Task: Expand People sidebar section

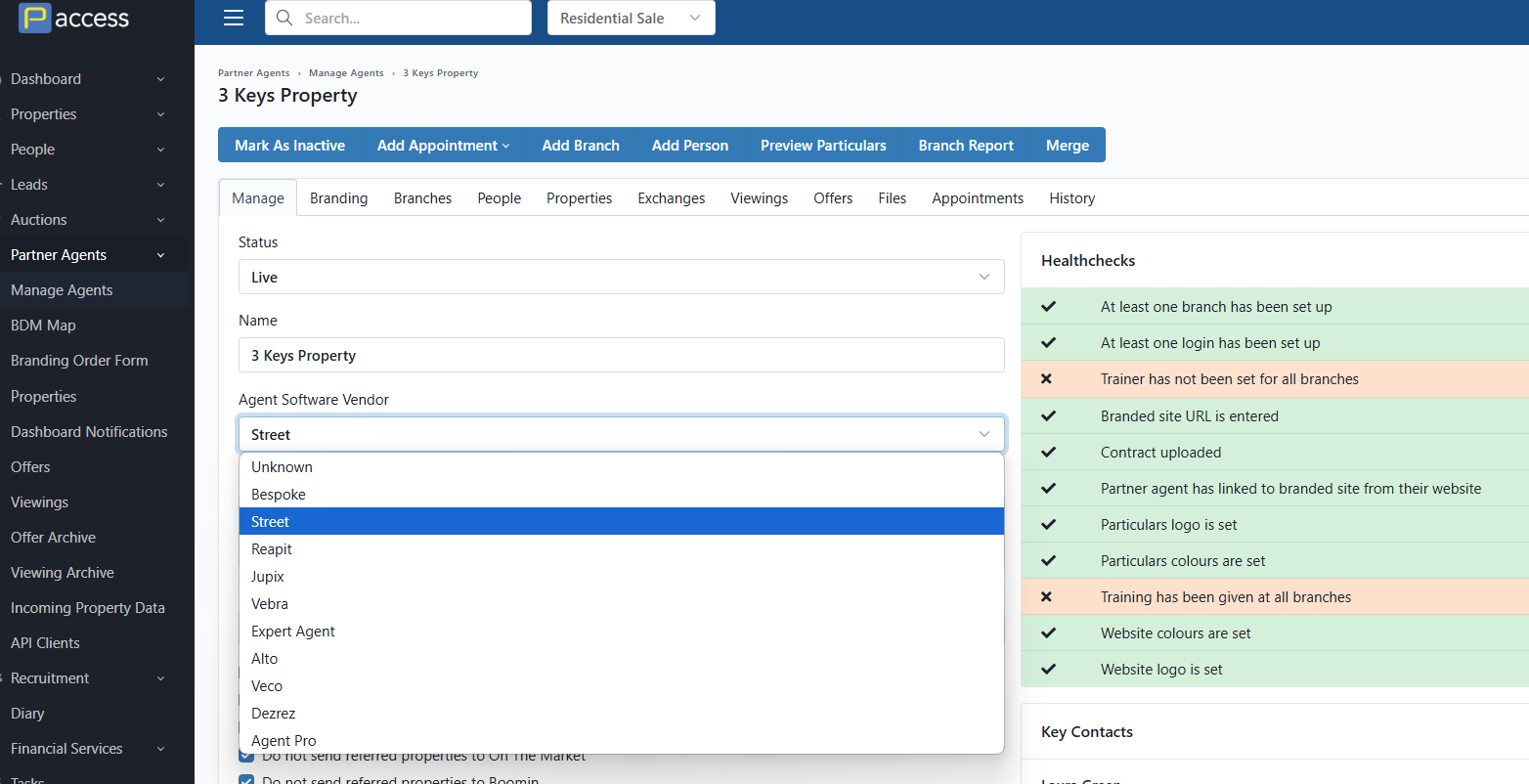Action: [160, 150]
